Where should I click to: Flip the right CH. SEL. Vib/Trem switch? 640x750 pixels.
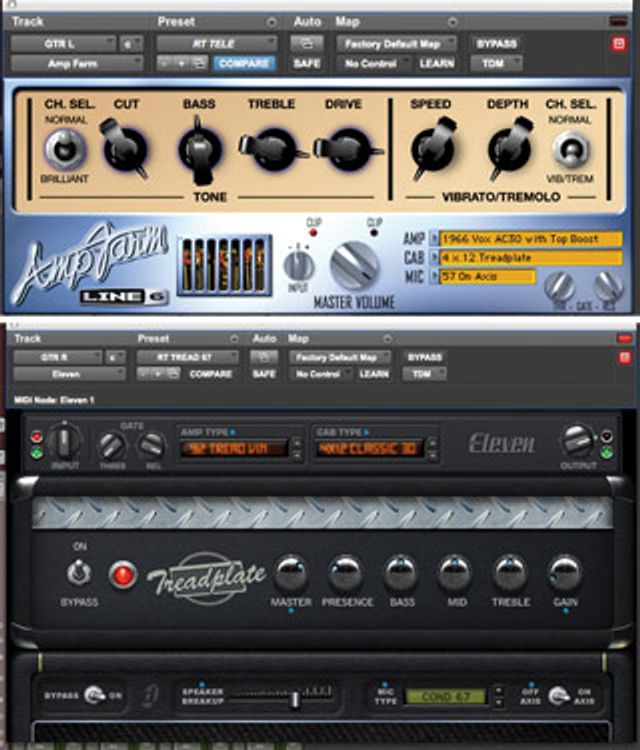[x=570, y=150]
